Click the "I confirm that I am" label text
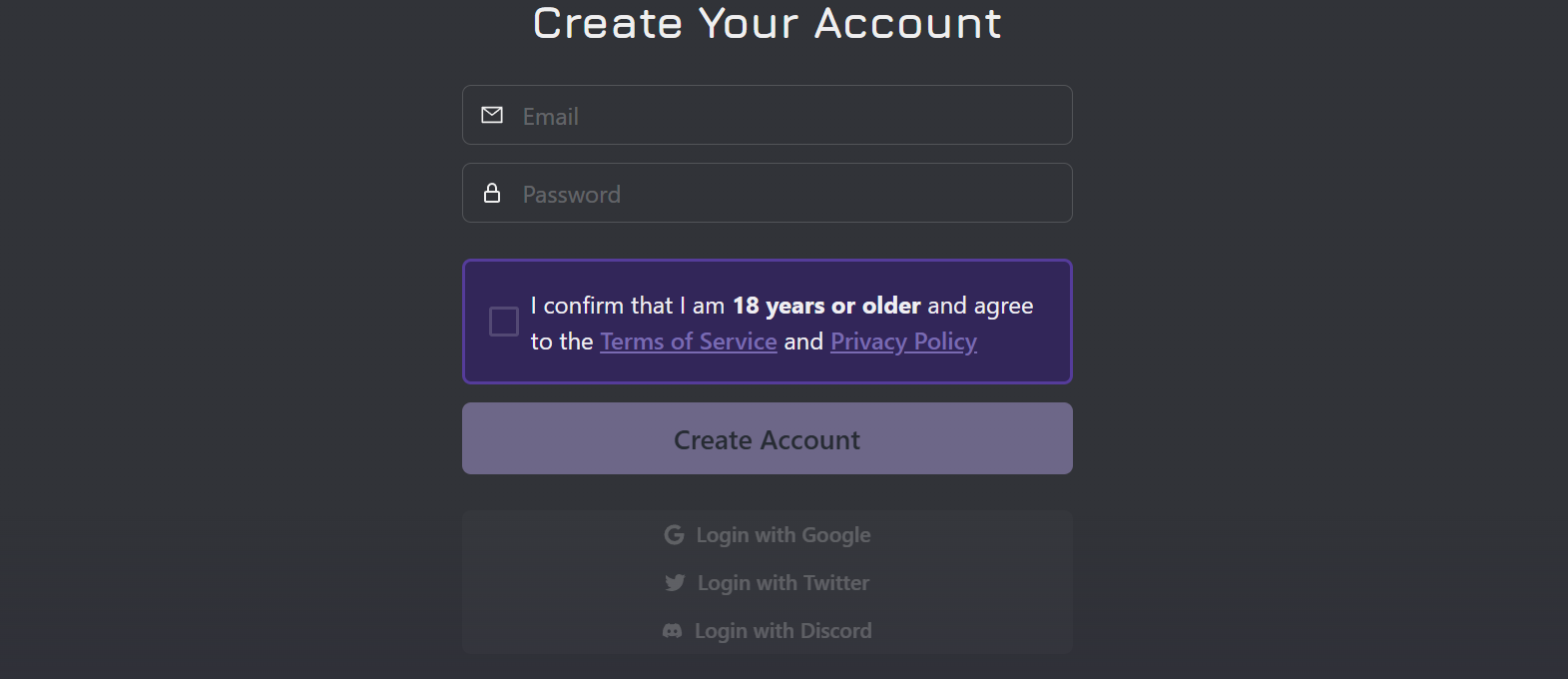Screen dimensions: 1568x679 (x=628, y=306)
